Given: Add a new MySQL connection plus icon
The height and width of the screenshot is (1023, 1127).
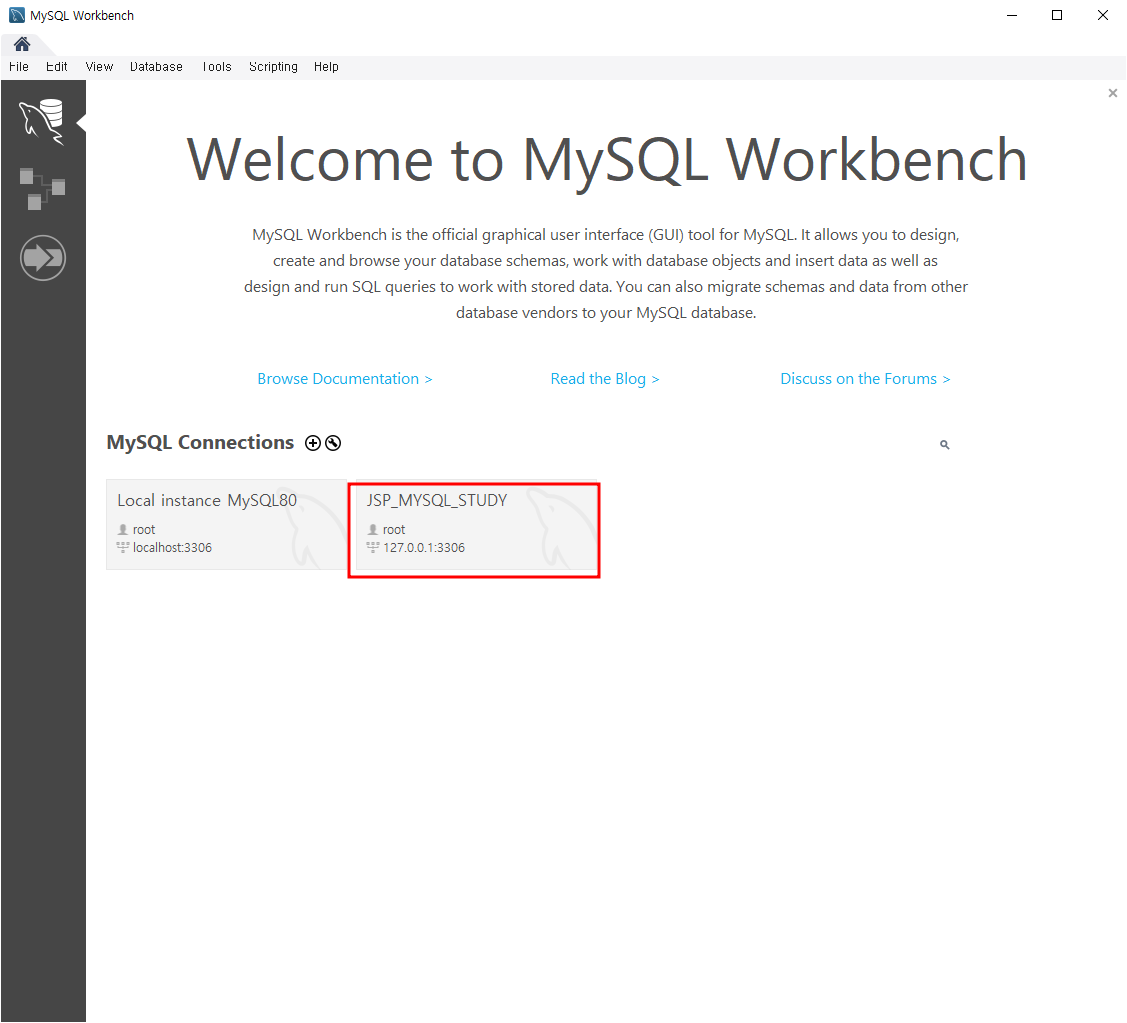Looking at the screenshot, I should coord(313,443).
